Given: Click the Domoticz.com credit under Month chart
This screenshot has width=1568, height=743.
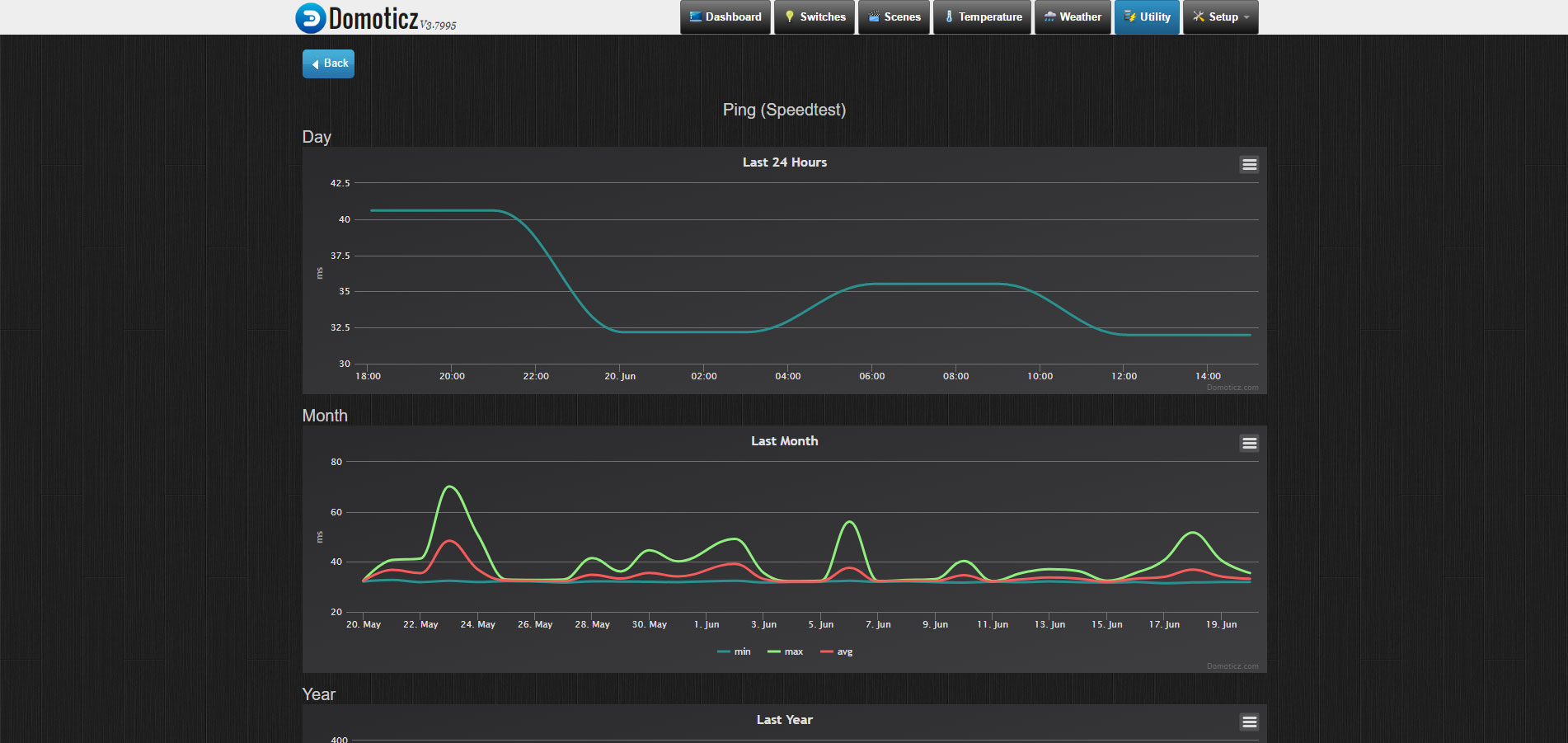Looking at the screenshot, I should click(1232, 666).
